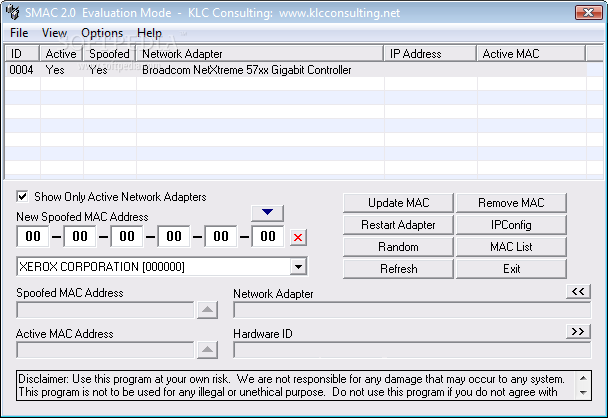The image size is (608, 418).
Task: Toggle Show Only Active Network Adapters checkbox
Action: [x=22, y=196]
